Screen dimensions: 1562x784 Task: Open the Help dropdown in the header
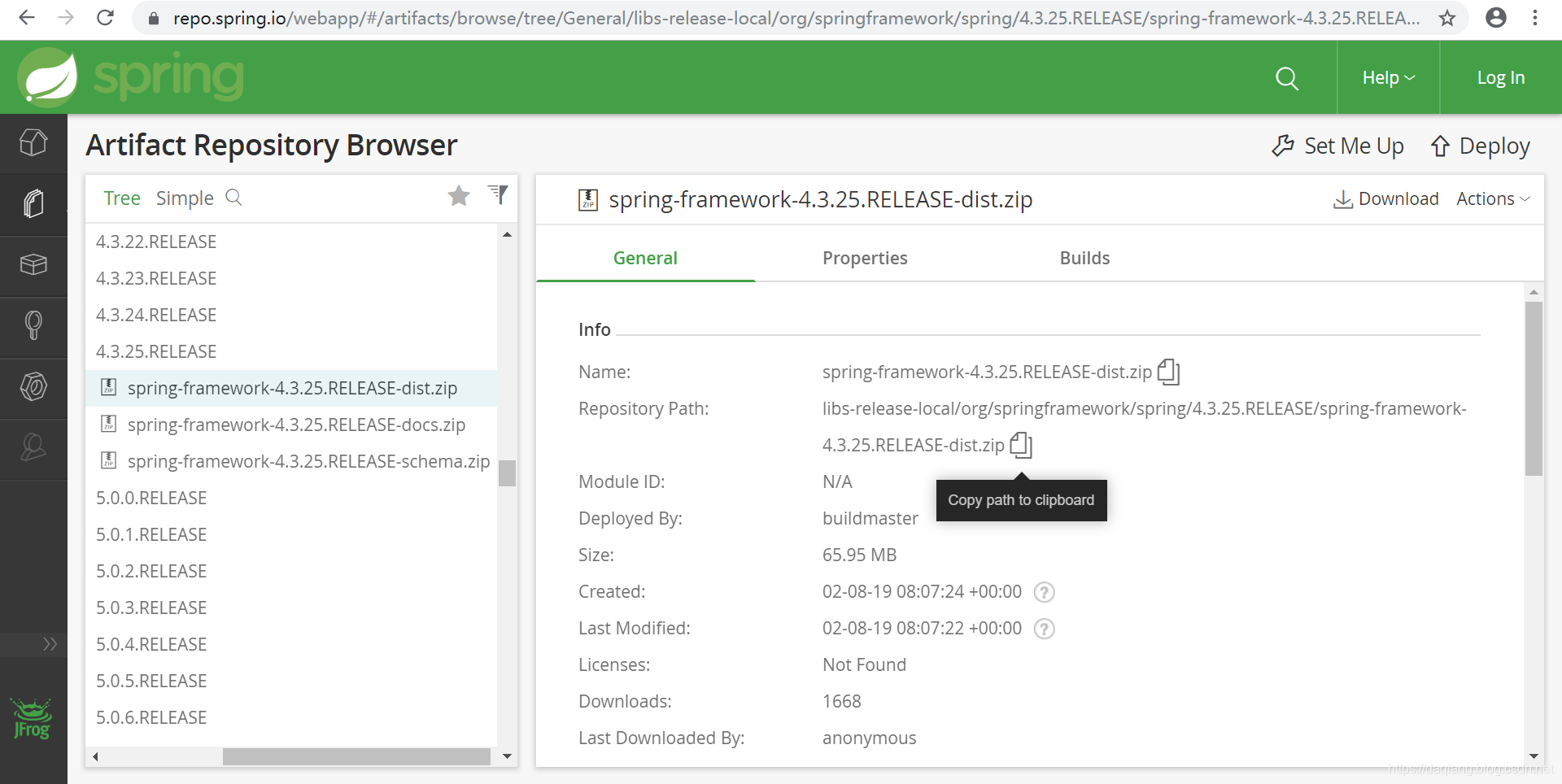click(1385, 77)
